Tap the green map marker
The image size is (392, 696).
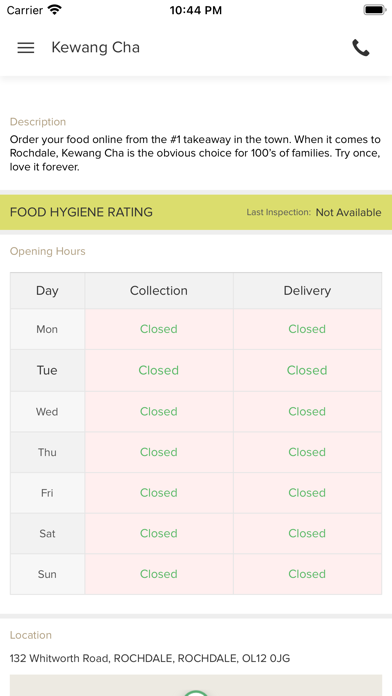point(196,692)
